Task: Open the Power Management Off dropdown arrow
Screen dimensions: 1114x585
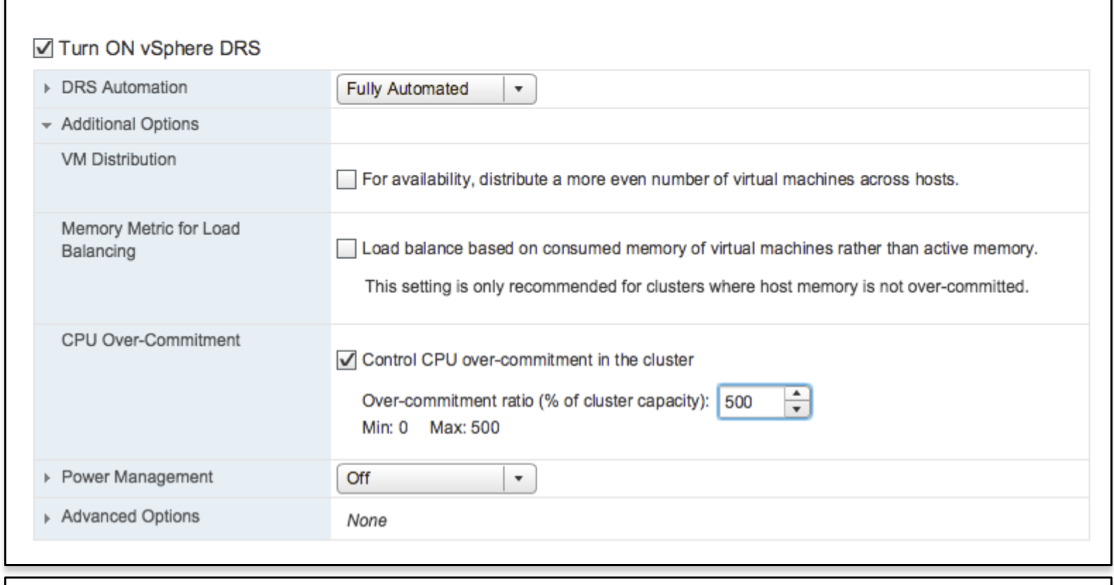Action: pyautogui.click(x=519, y=478)
